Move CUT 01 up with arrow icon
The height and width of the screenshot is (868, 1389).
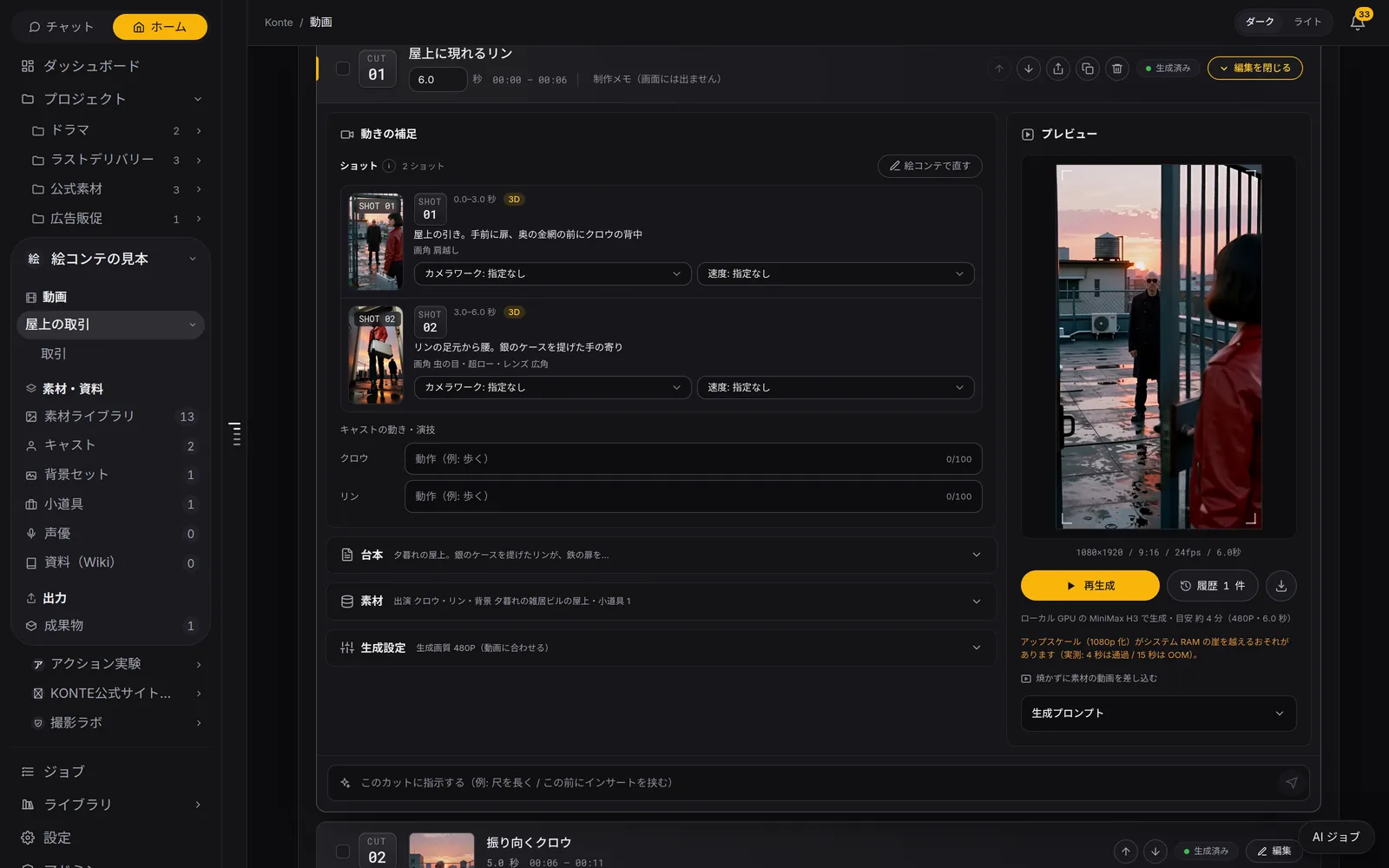click(999, 69)
